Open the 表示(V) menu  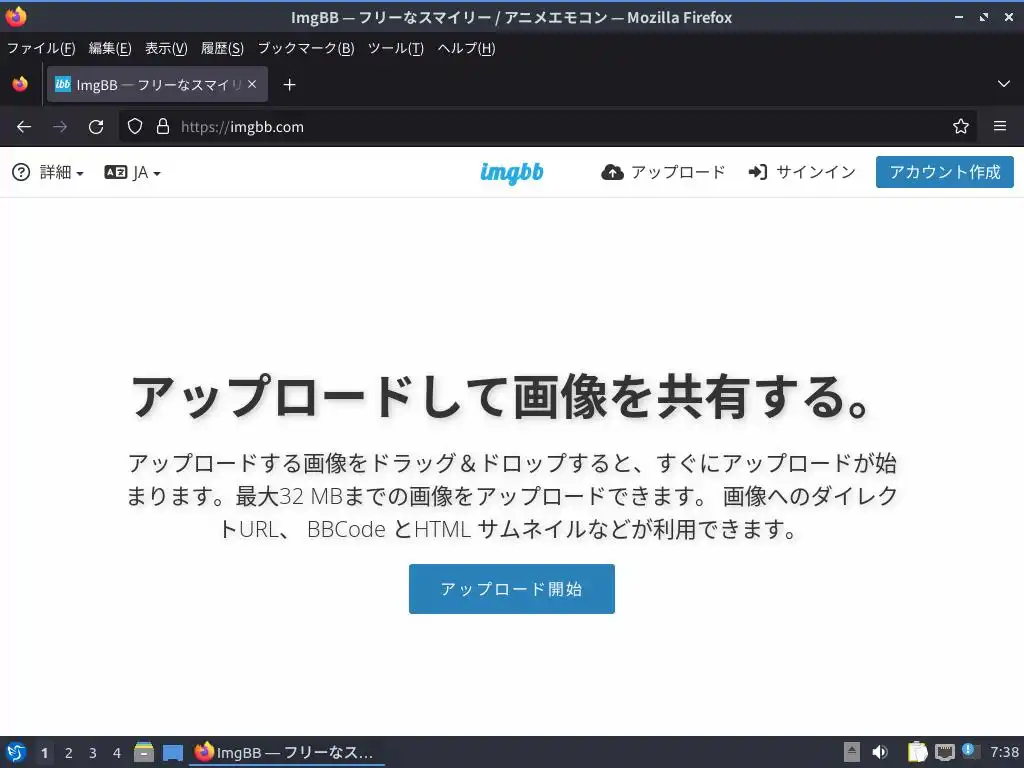(166, 48)
